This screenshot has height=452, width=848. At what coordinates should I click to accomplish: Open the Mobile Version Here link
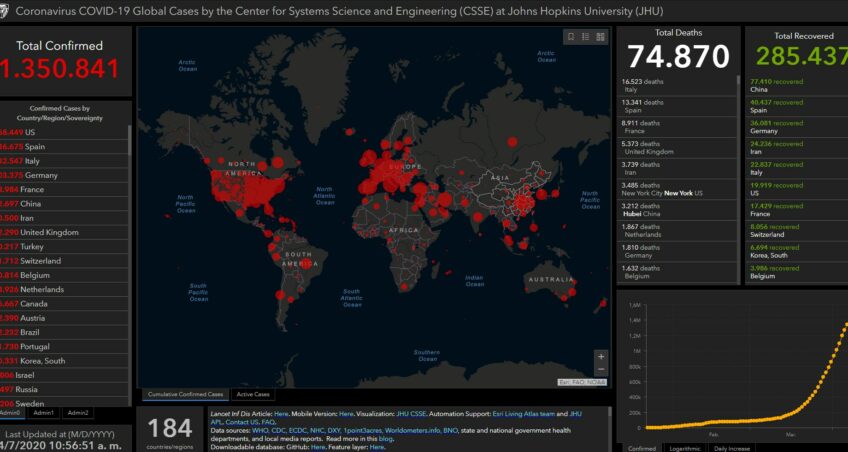pos(346,414)
